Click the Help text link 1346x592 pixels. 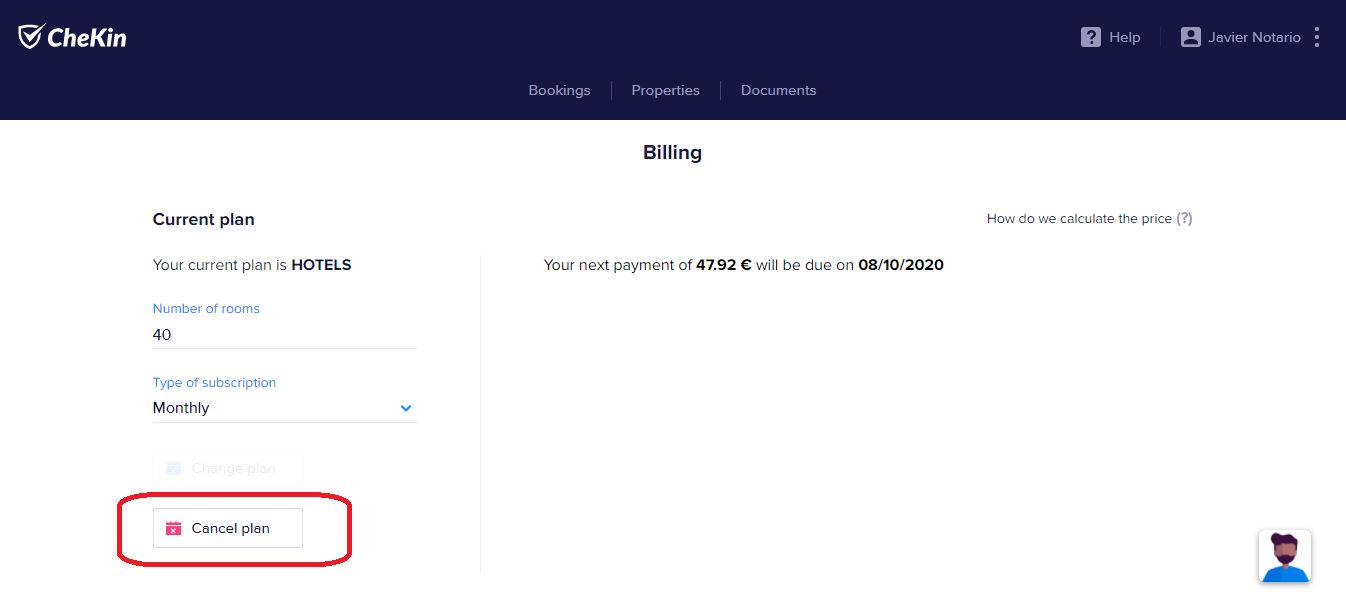click(1124, 37)
